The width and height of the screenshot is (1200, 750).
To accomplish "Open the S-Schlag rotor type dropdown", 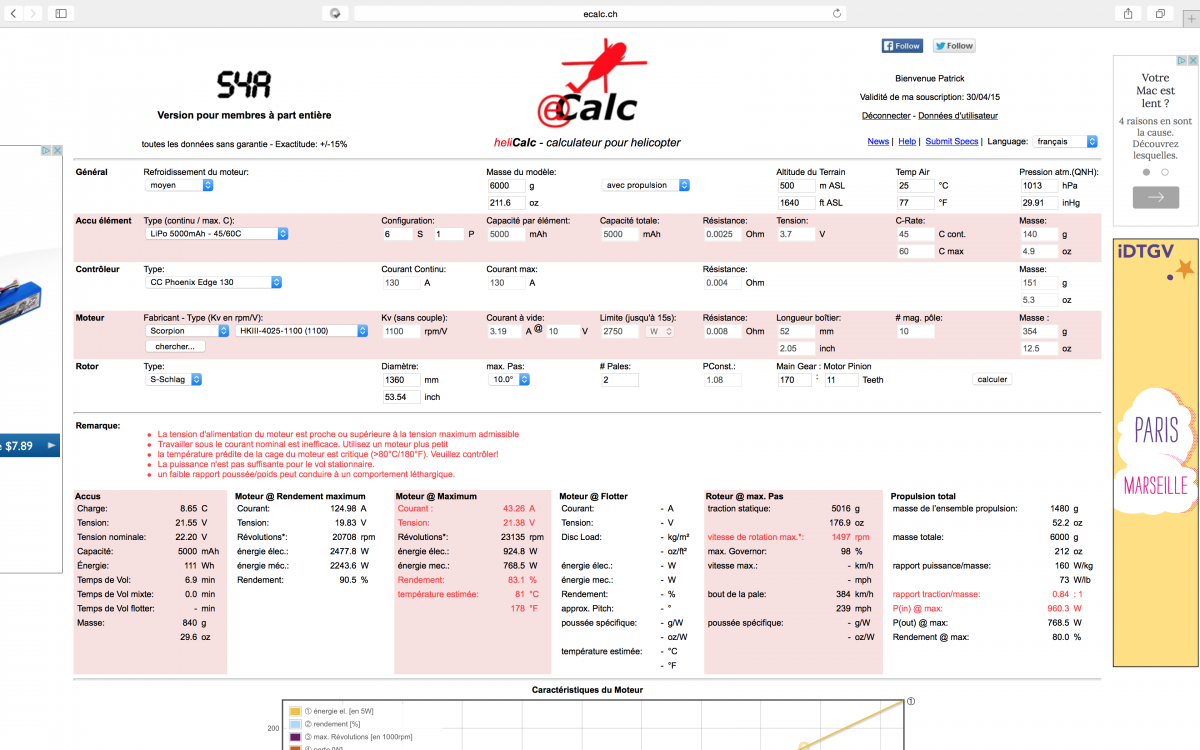I will pos(173,380).
